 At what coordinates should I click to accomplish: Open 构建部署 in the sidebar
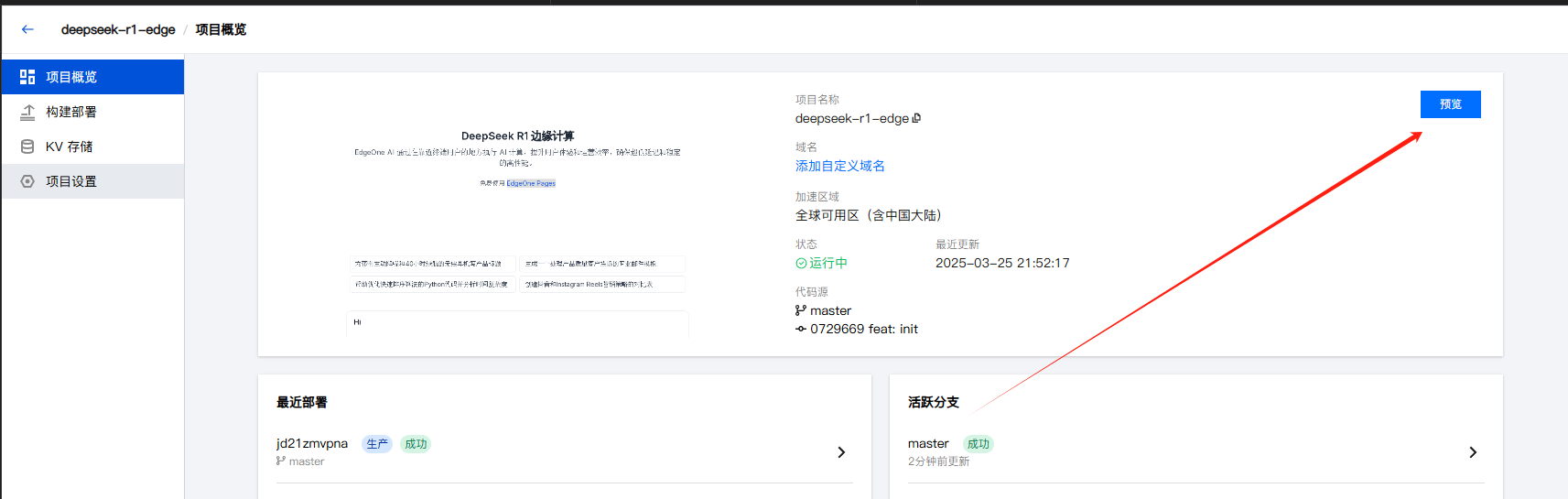pyautogui.click(x=92, y=112)
